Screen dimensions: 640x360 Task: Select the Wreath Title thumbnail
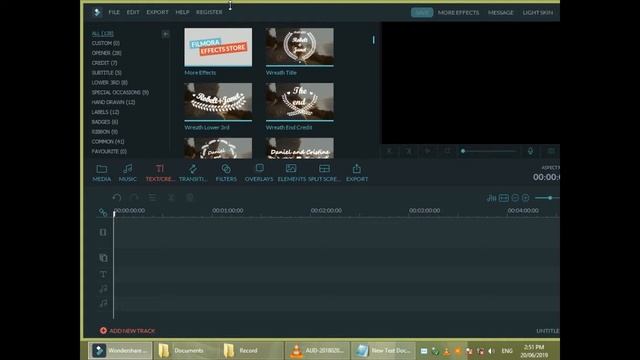point(300,47)
